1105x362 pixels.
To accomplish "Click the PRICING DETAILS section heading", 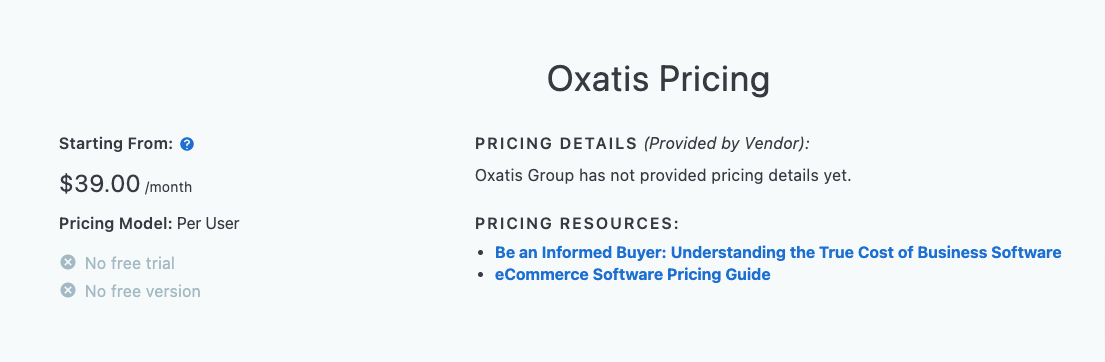I will click(556, 144).
